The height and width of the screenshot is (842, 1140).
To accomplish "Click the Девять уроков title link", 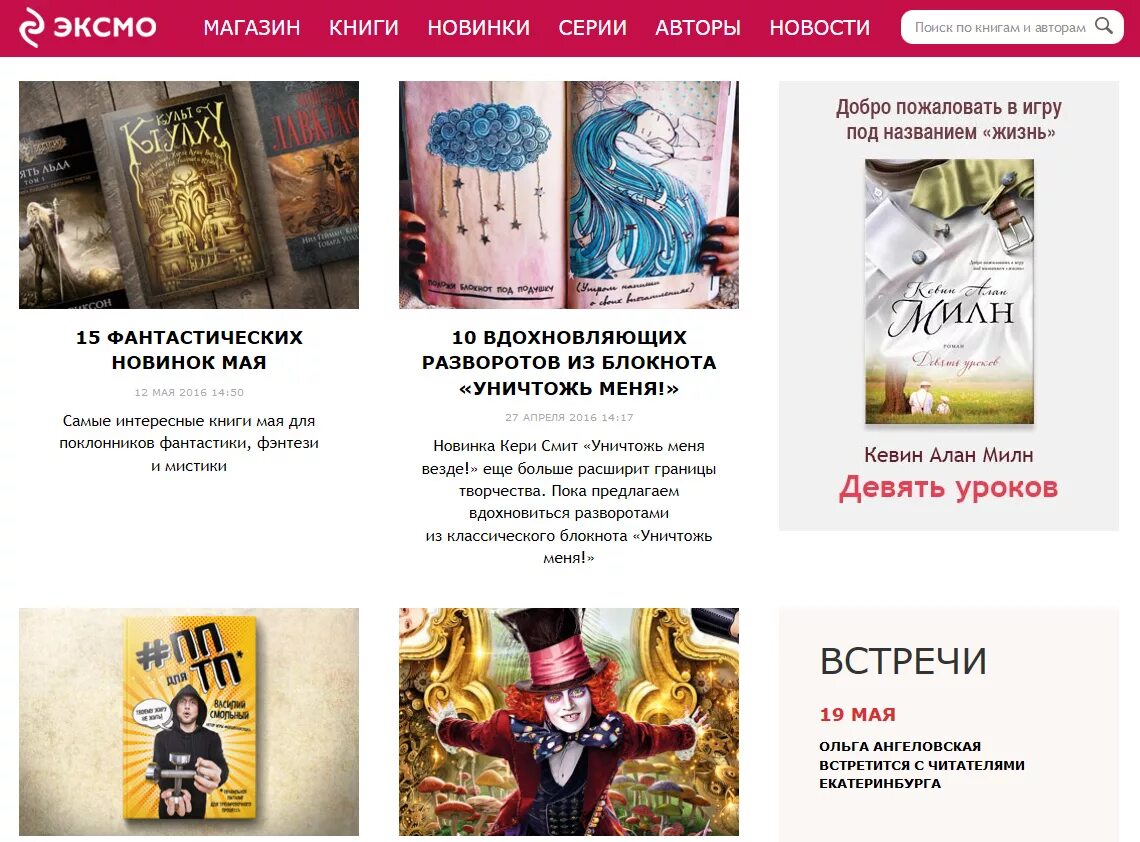I will (948, 487).
